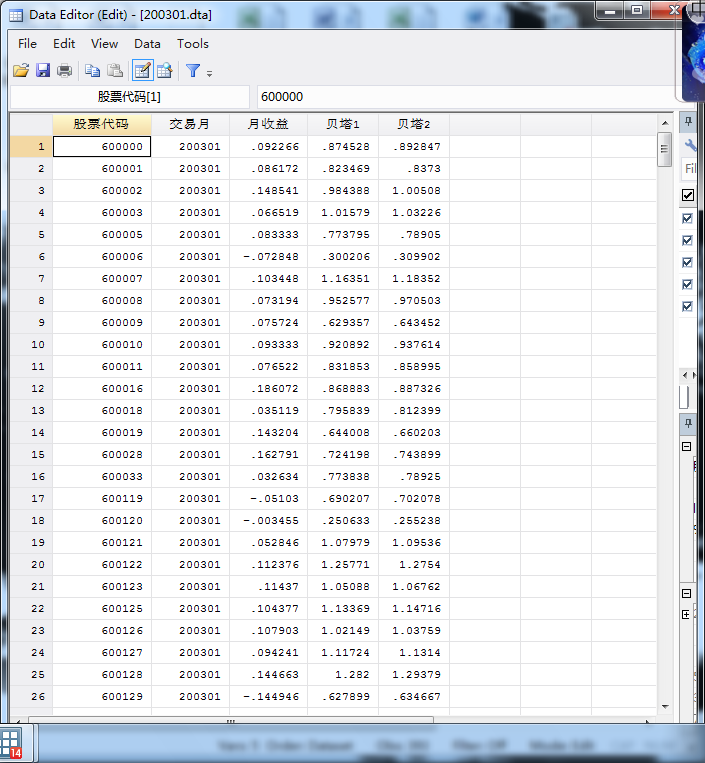Viewport: 705px width, 763px height.
Task: Select cell 600001 in 股票代码 column
Action: [x=102, y=169]
